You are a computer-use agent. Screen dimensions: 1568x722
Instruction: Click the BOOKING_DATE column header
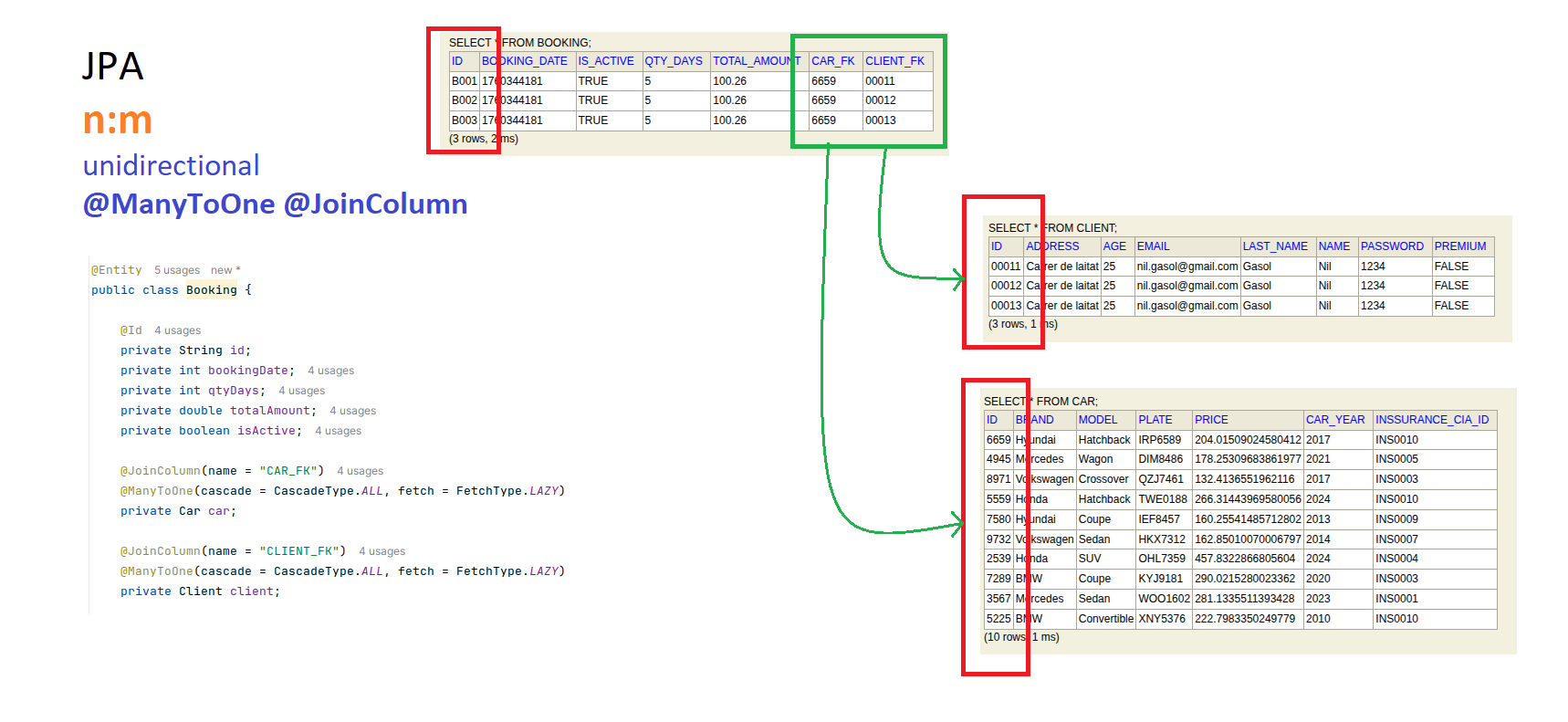pos(525,61)
